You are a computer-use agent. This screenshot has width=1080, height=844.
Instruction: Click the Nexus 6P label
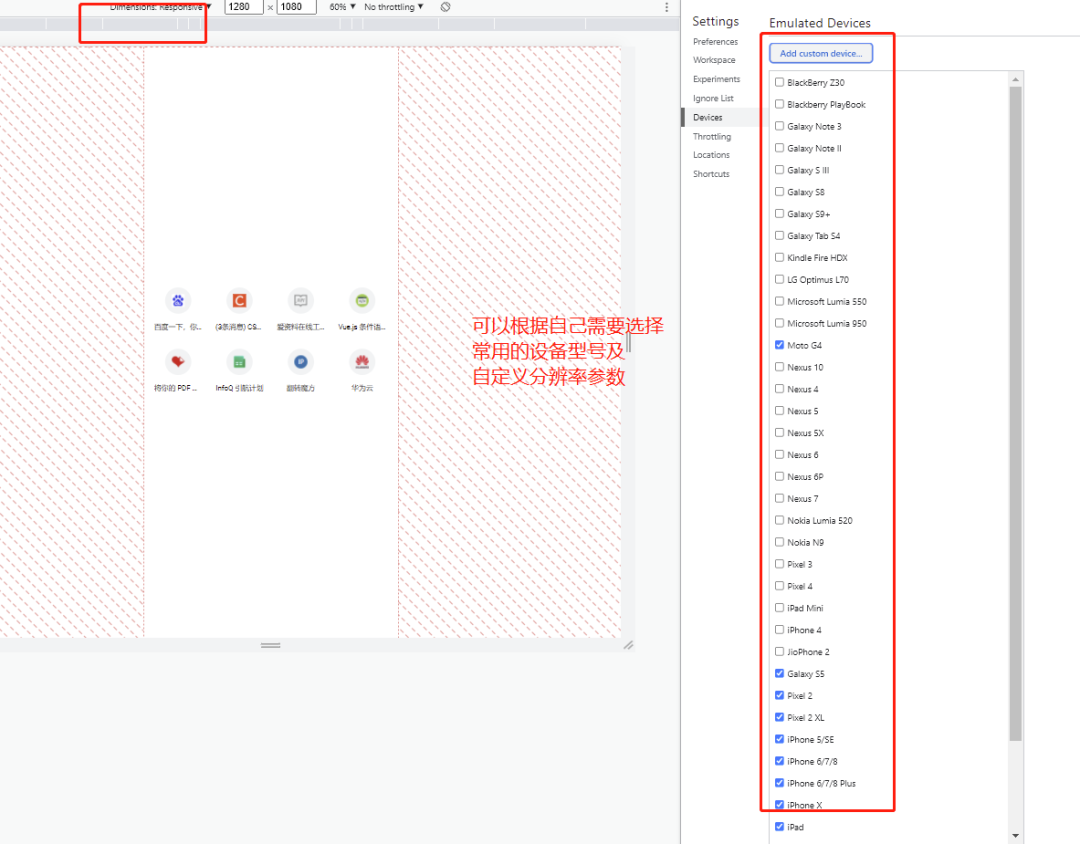tap(805, 477)
